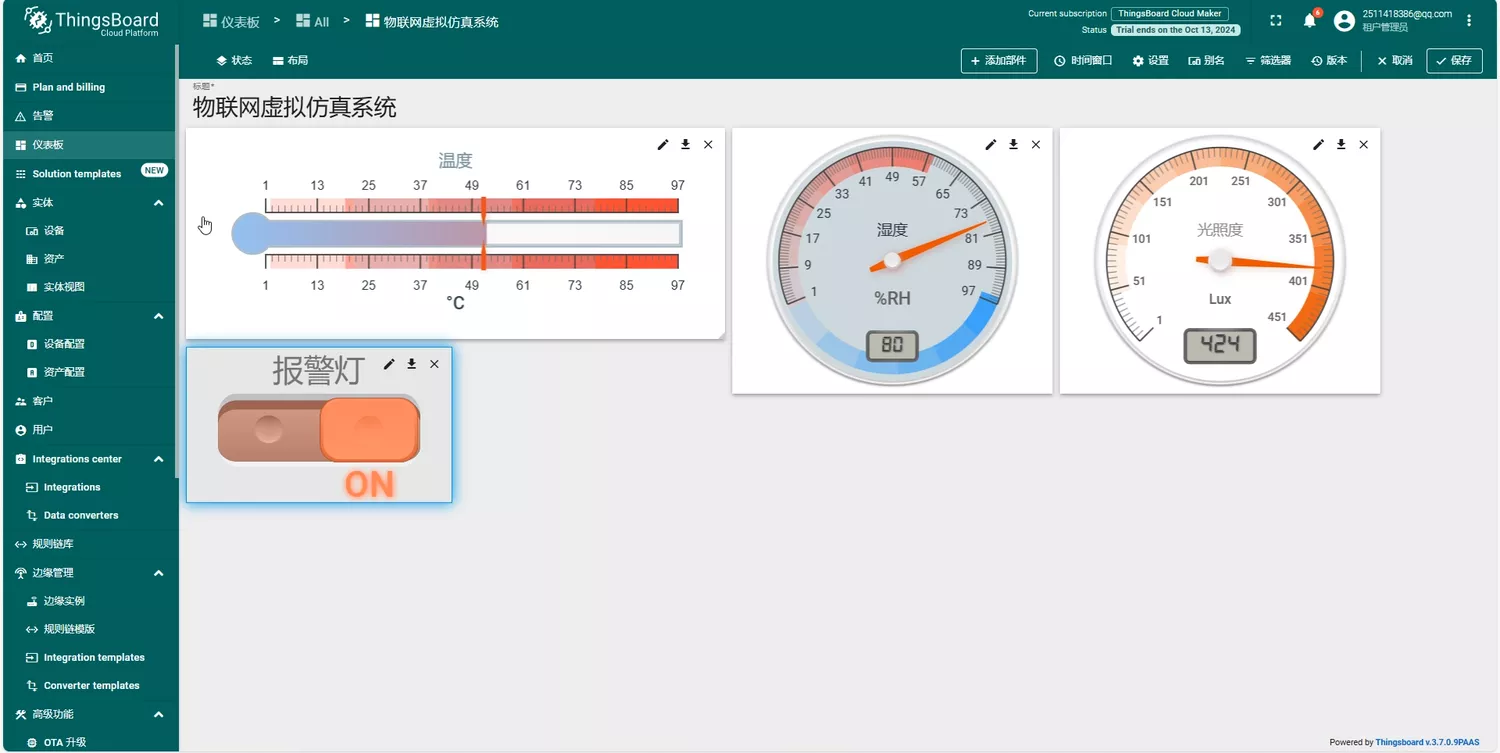Click the temperature thermometer bar
1500x753 pixels.
457,234
